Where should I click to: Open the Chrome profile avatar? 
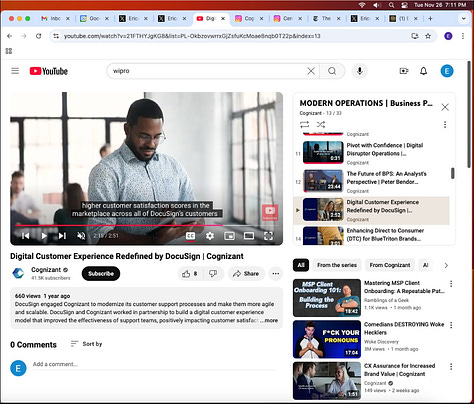448,36
